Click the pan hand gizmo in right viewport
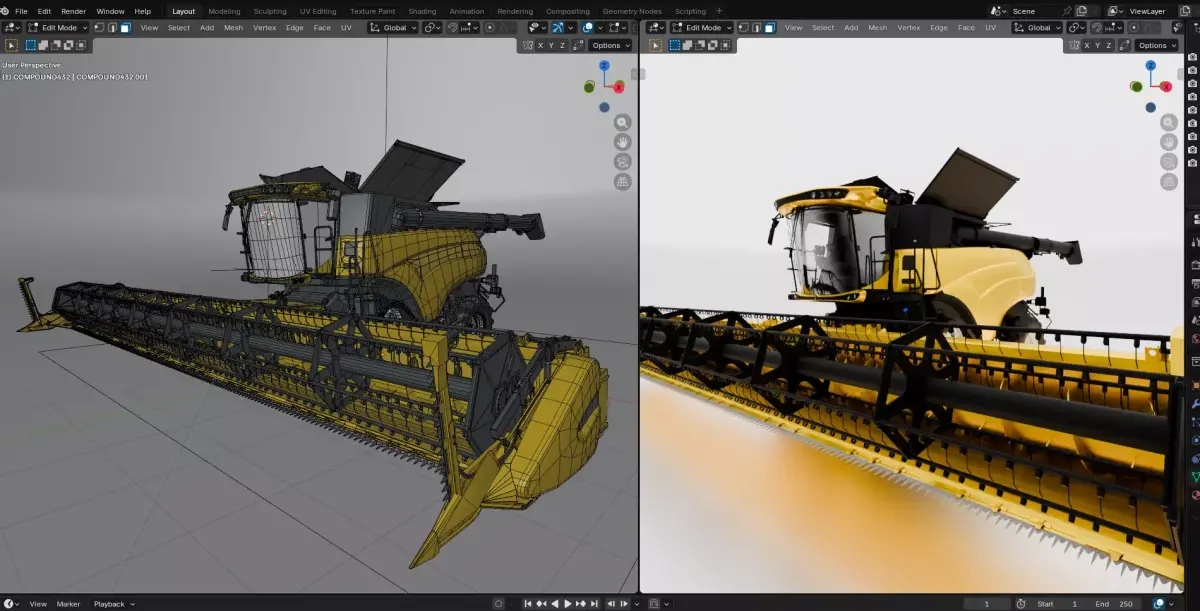 1169,142
